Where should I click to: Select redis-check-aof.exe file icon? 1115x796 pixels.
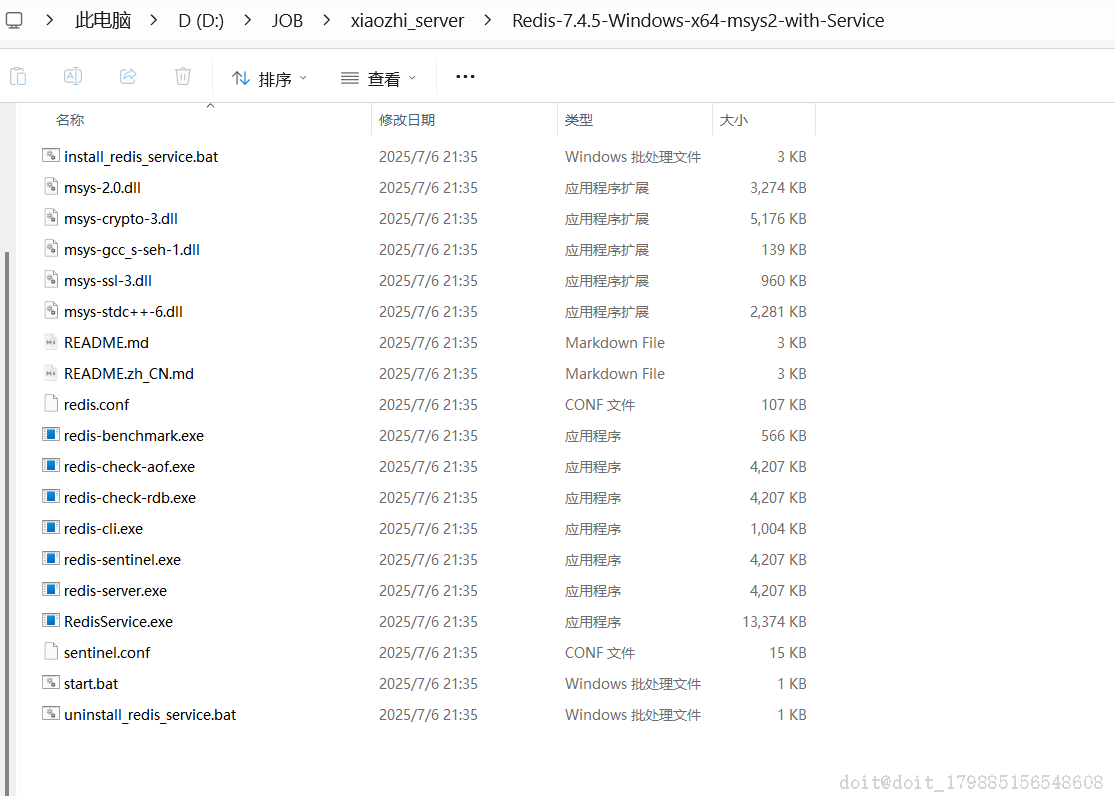pyautogui.click(x=50, y=465)
